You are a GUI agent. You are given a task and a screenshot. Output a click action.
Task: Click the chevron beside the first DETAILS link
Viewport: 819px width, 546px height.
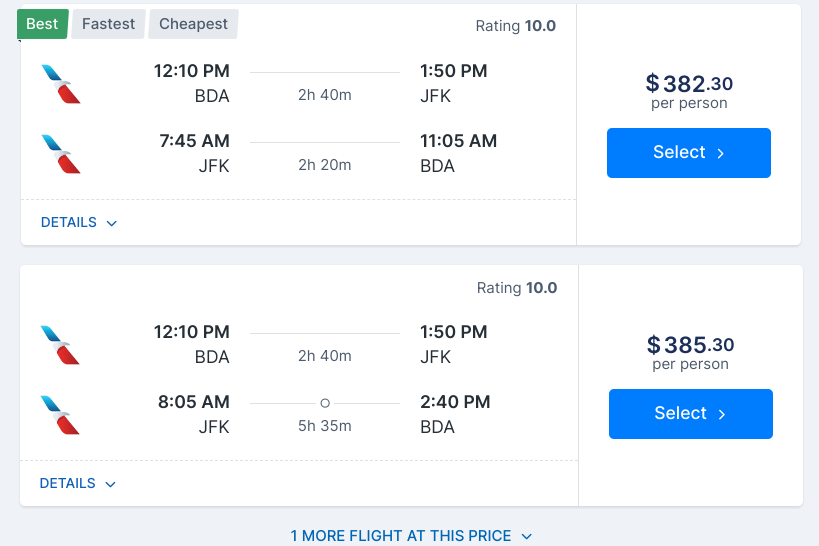coord(111,224)
